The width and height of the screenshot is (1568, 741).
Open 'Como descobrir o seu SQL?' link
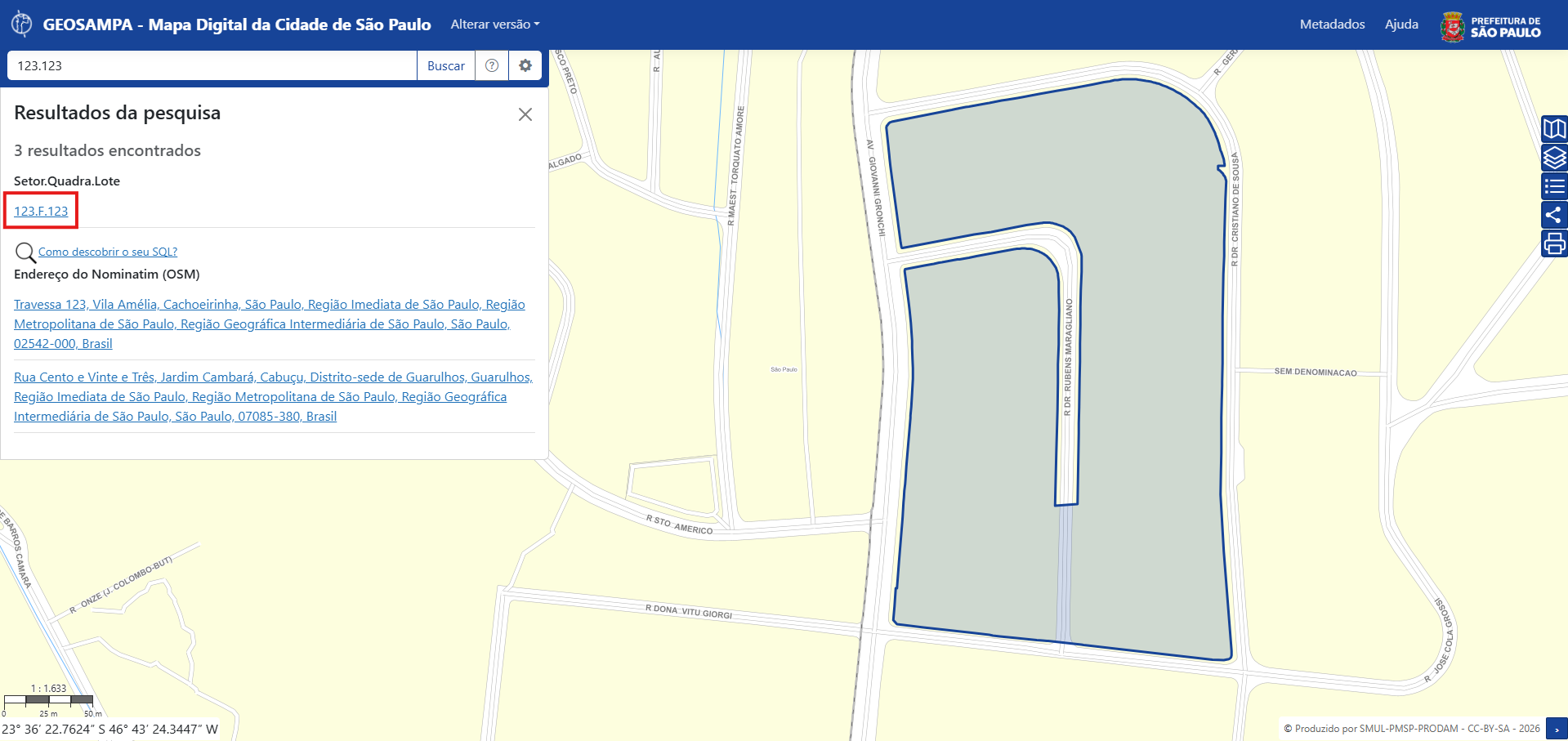coord(108,252)
